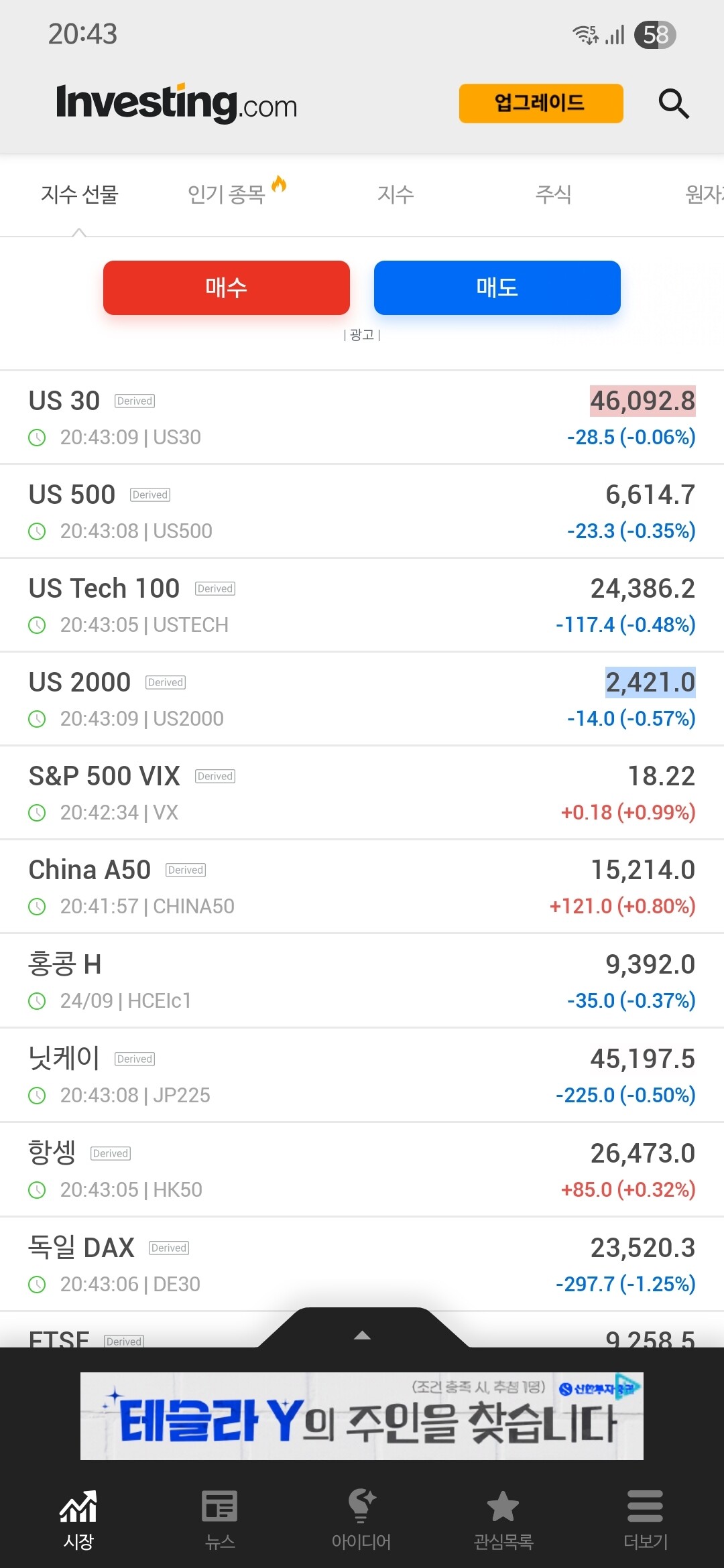This screenshot has height=1568, width=724.
Task: Open the China A50 quote
Action: [x=362, y=887]
